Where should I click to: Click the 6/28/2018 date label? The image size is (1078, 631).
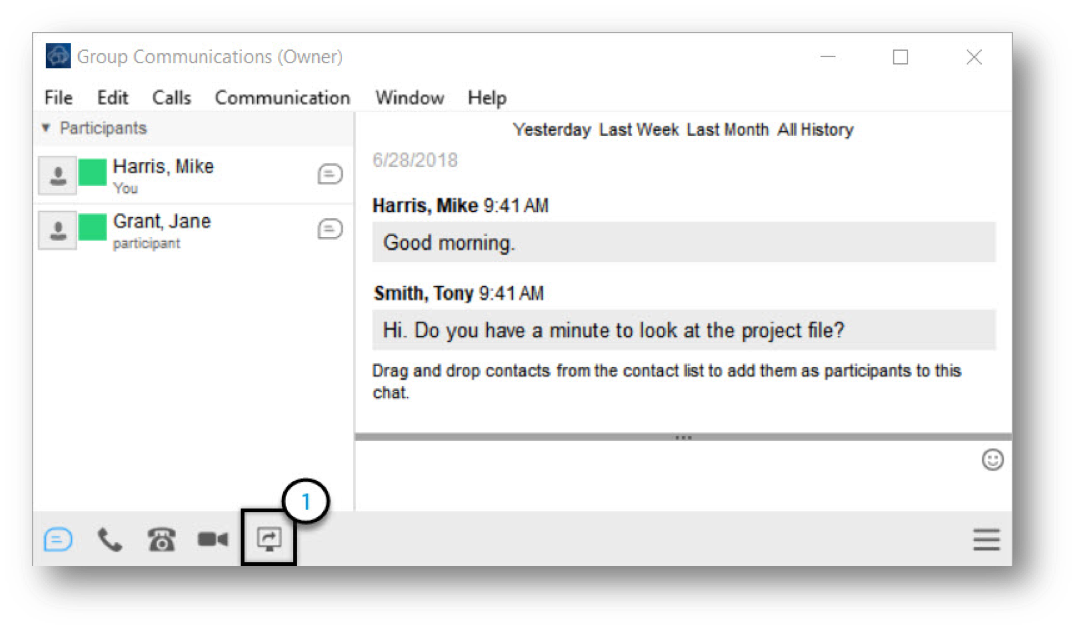[x=415, y=160]
